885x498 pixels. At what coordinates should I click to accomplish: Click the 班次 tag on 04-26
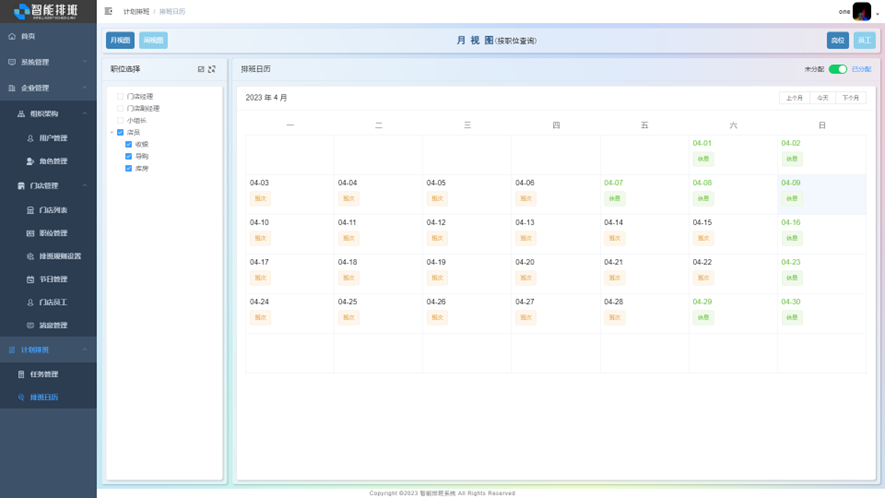pyautogui.click(x=437, y=317)
